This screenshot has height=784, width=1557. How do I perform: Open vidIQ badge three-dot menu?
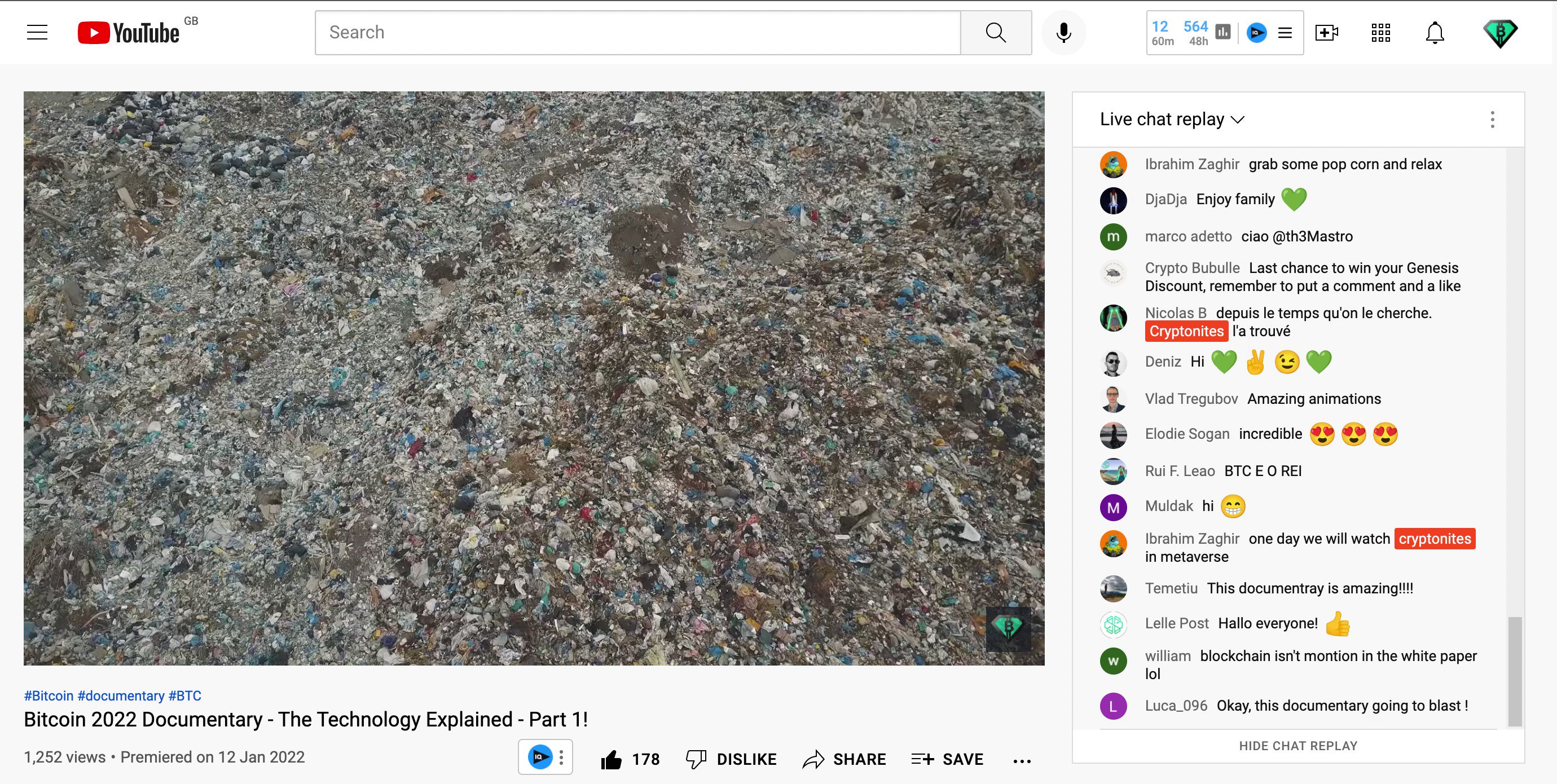pos(561,757)
